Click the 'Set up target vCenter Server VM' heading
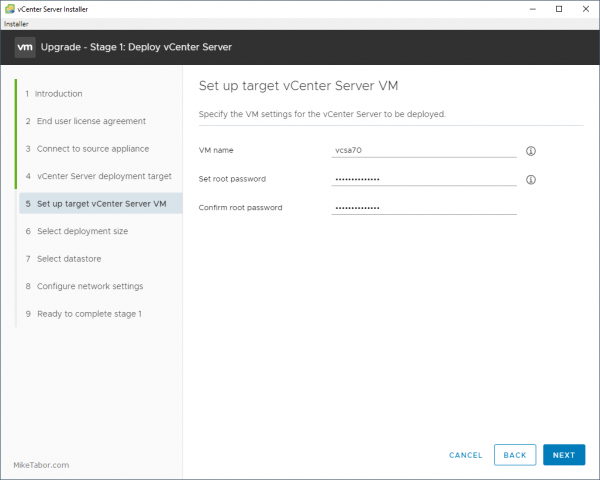 (298, 86)
